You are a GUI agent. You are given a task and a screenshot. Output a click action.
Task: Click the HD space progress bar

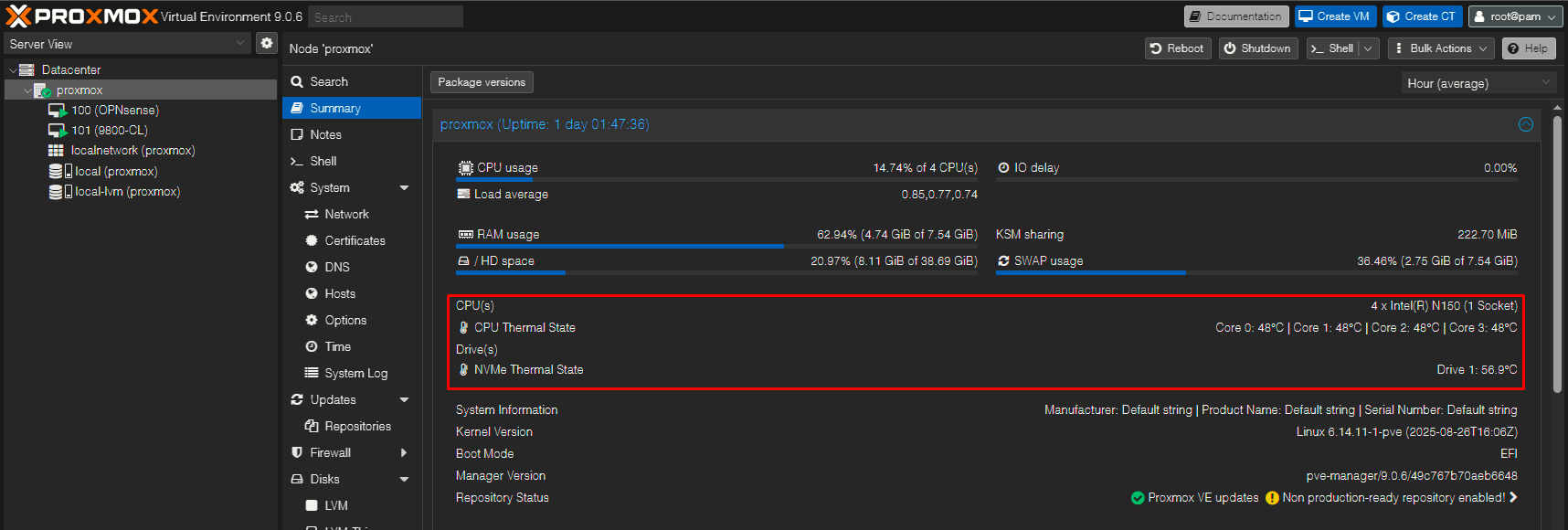pyautogui.click(x=717, y=272)
